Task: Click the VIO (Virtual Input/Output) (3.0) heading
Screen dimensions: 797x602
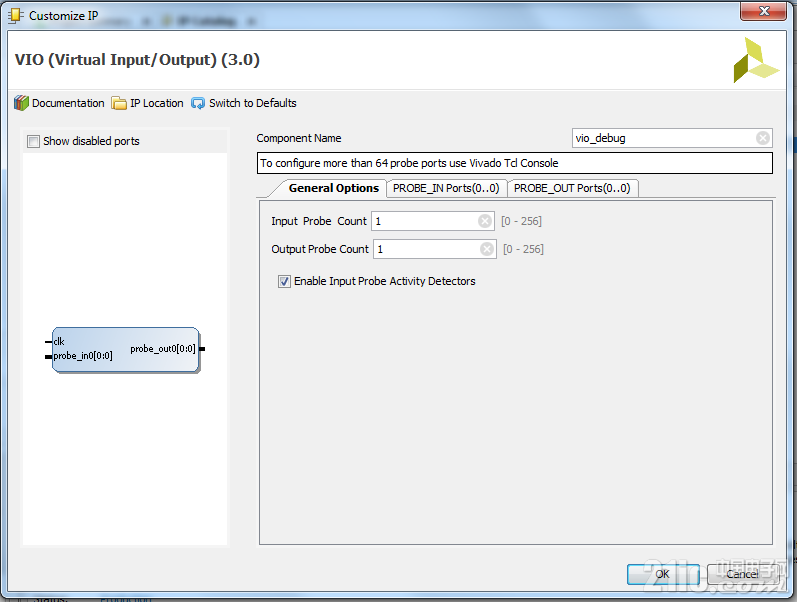Action: [x=137, y=60]
